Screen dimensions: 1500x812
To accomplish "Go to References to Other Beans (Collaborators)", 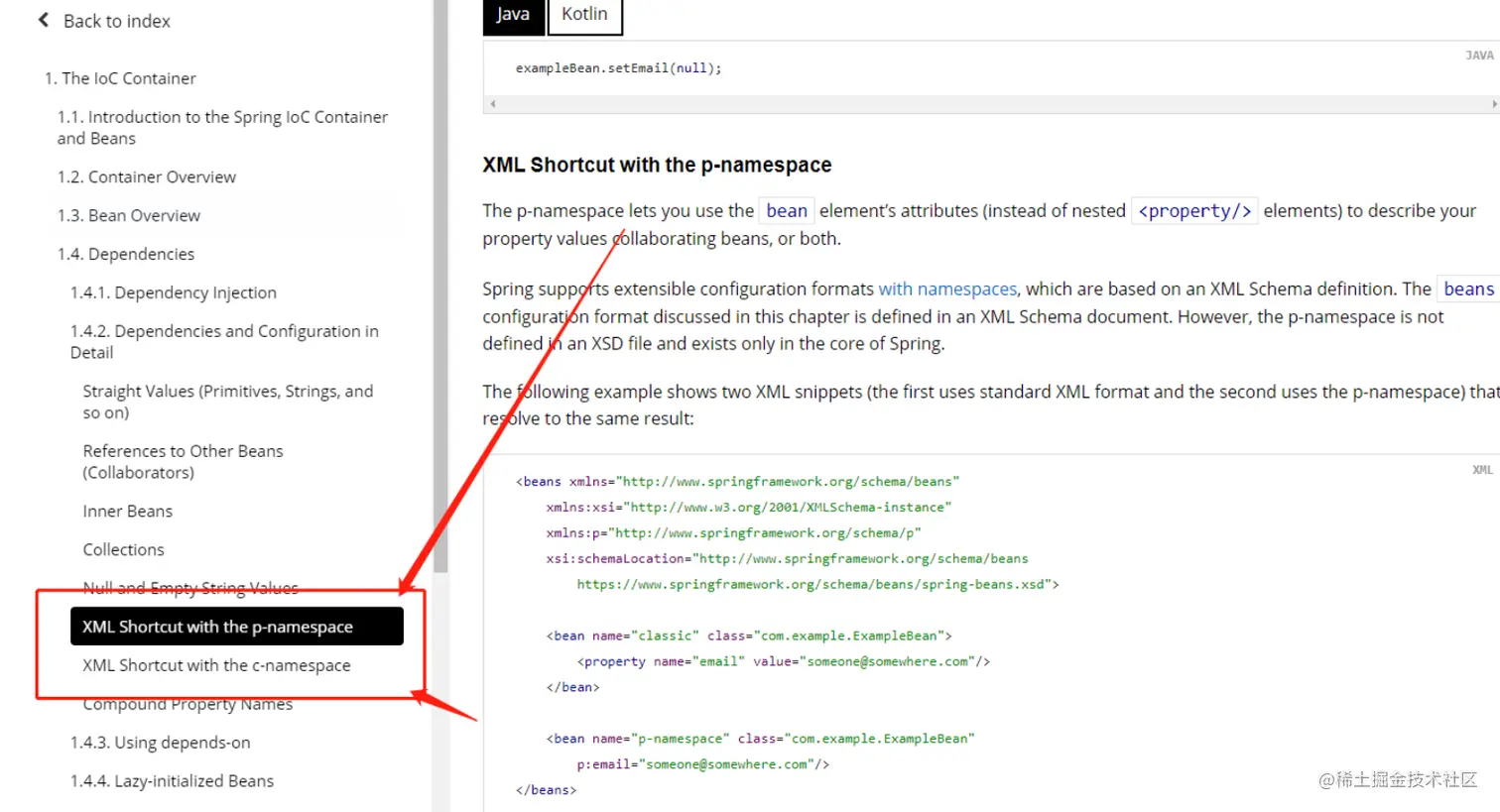I will tap(184, 462).
